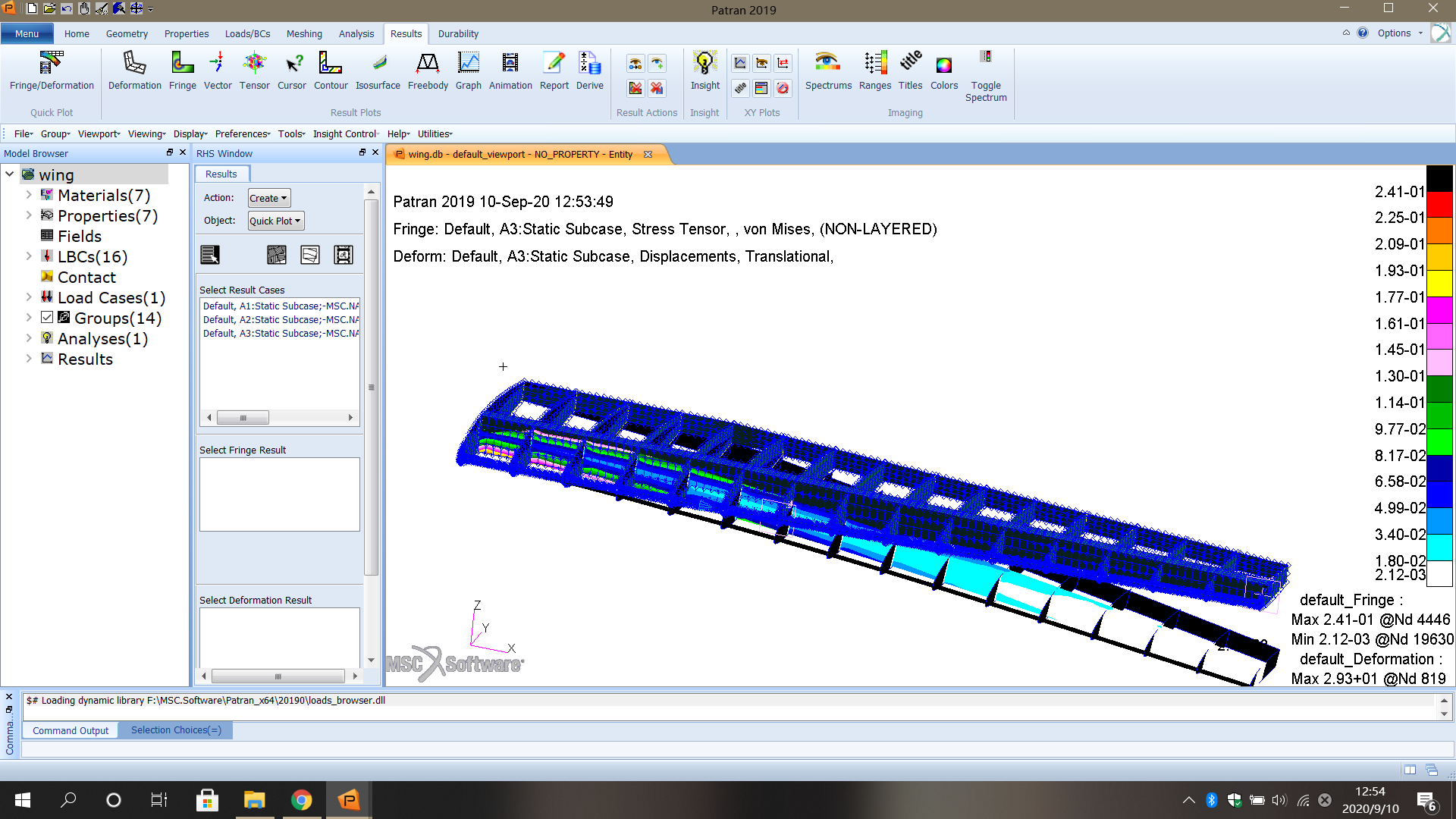Expand the Materials(7) tree node

click(29, 195)
